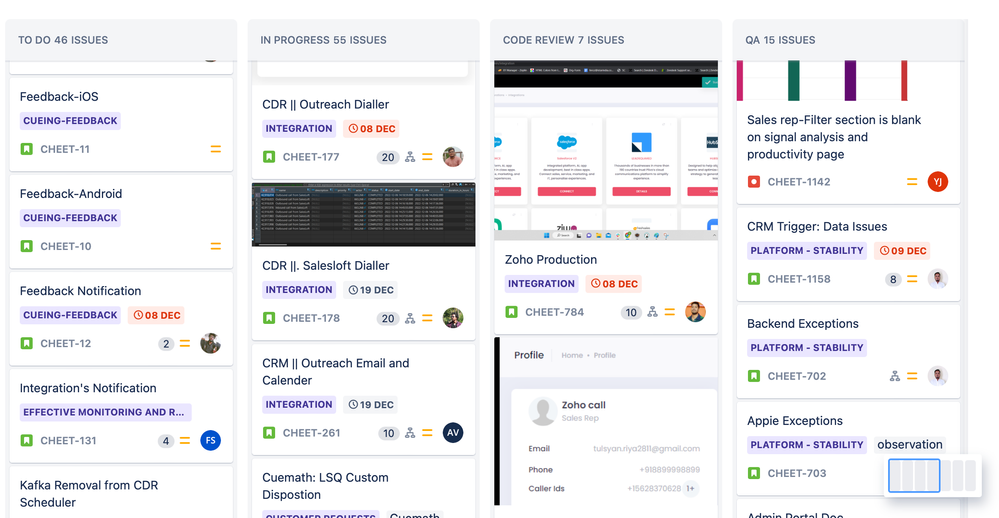The image size is (999, 518).
Task: Open the Feedback-Android card title
Action: (71, 194)
